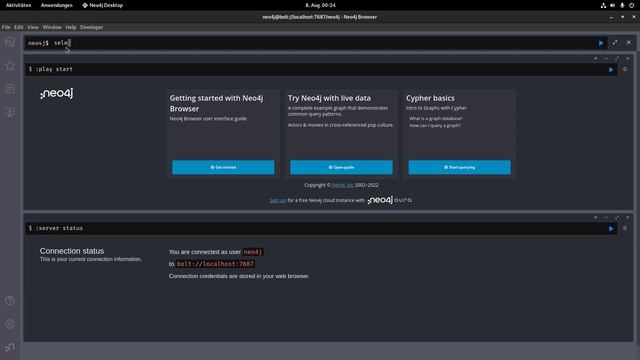Expand the query editor to fullscreen

(615, 42)
